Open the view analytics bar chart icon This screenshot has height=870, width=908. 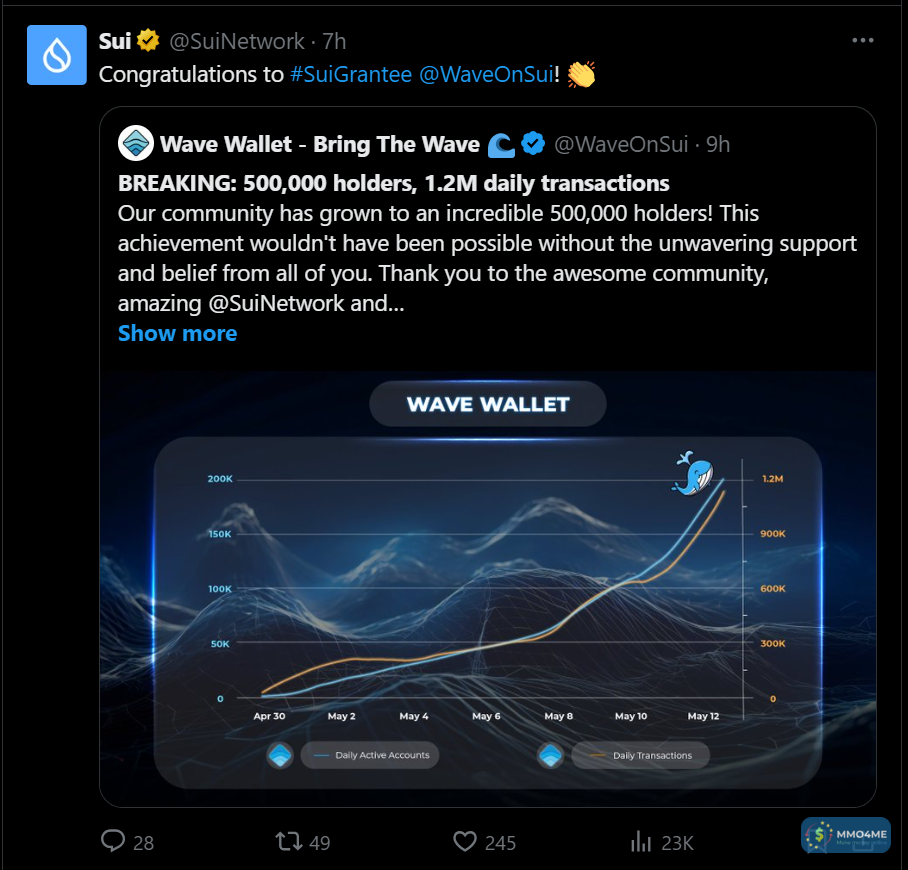(x=641, y=842)
